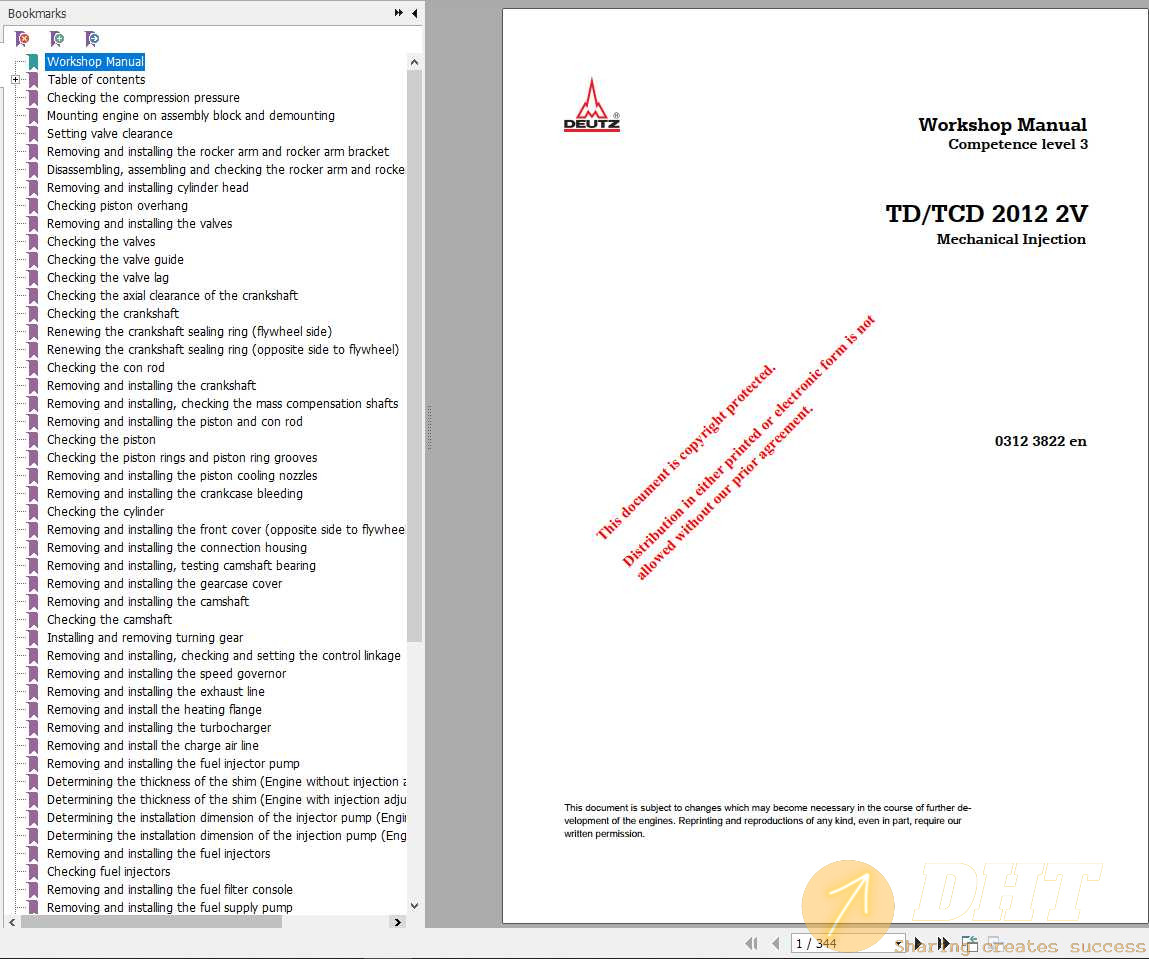The width and height of the screenshot is (1149, 959).
Task: Expand the Table of contents bookmark node
Action: coord(15,79)
